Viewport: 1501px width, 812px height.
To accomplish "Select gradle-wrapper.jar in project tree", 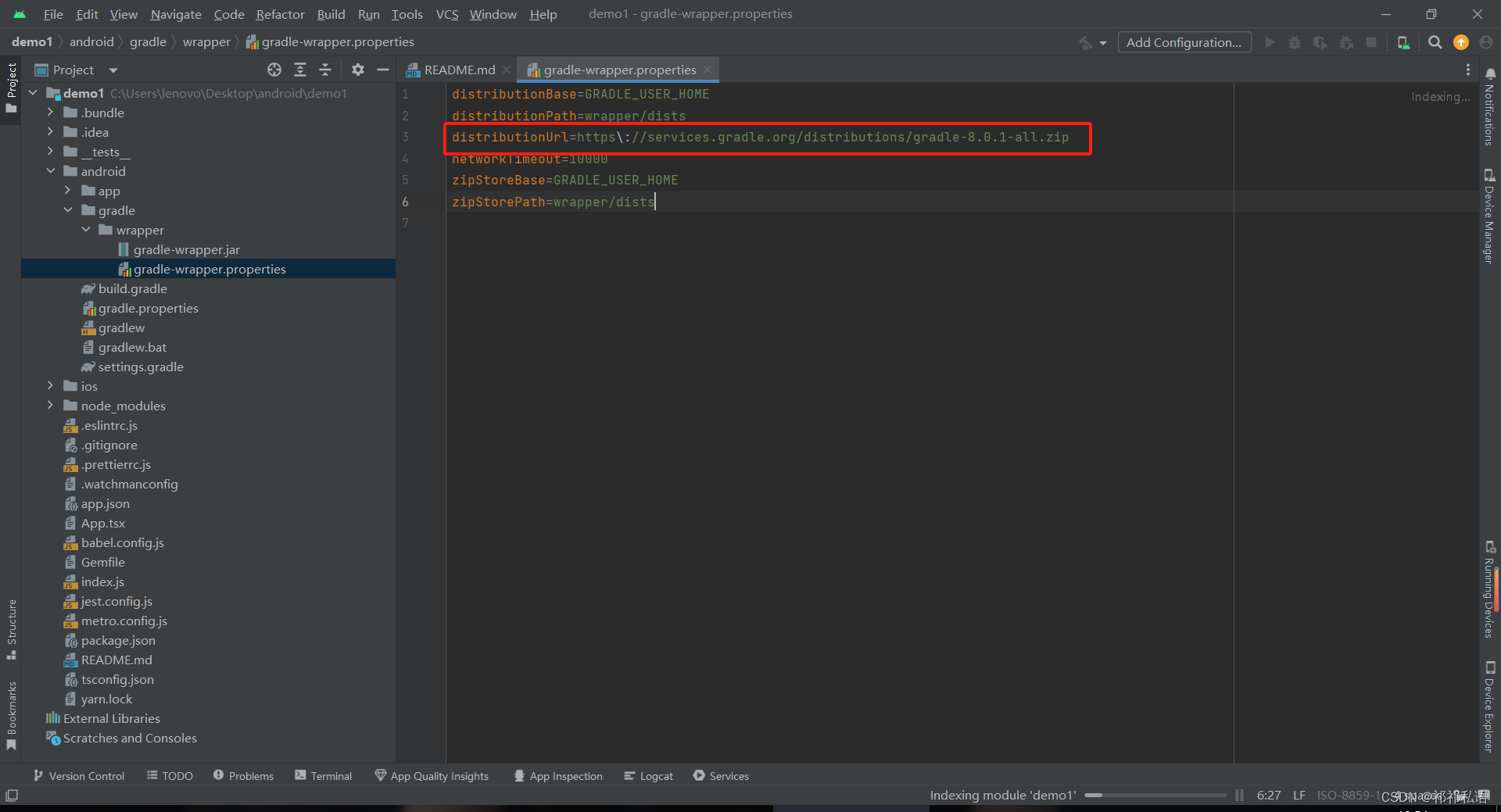I will click(186, 249).
